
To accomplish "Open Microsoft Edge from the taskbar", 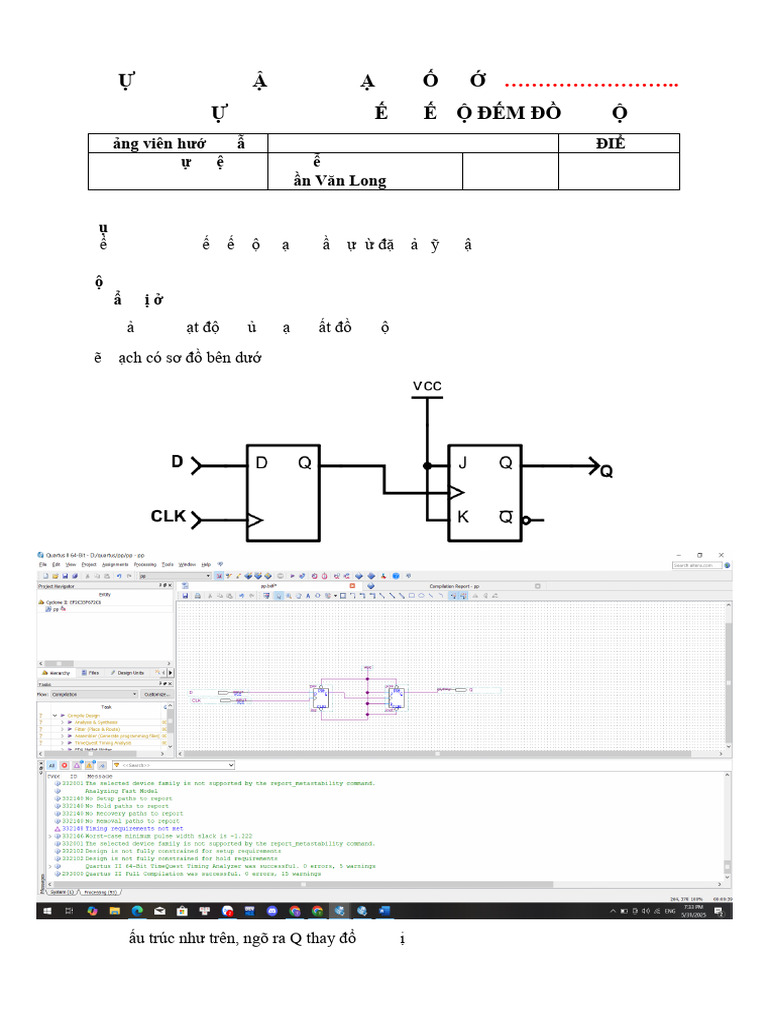I will pyautogui.click(x=137, y=910).
